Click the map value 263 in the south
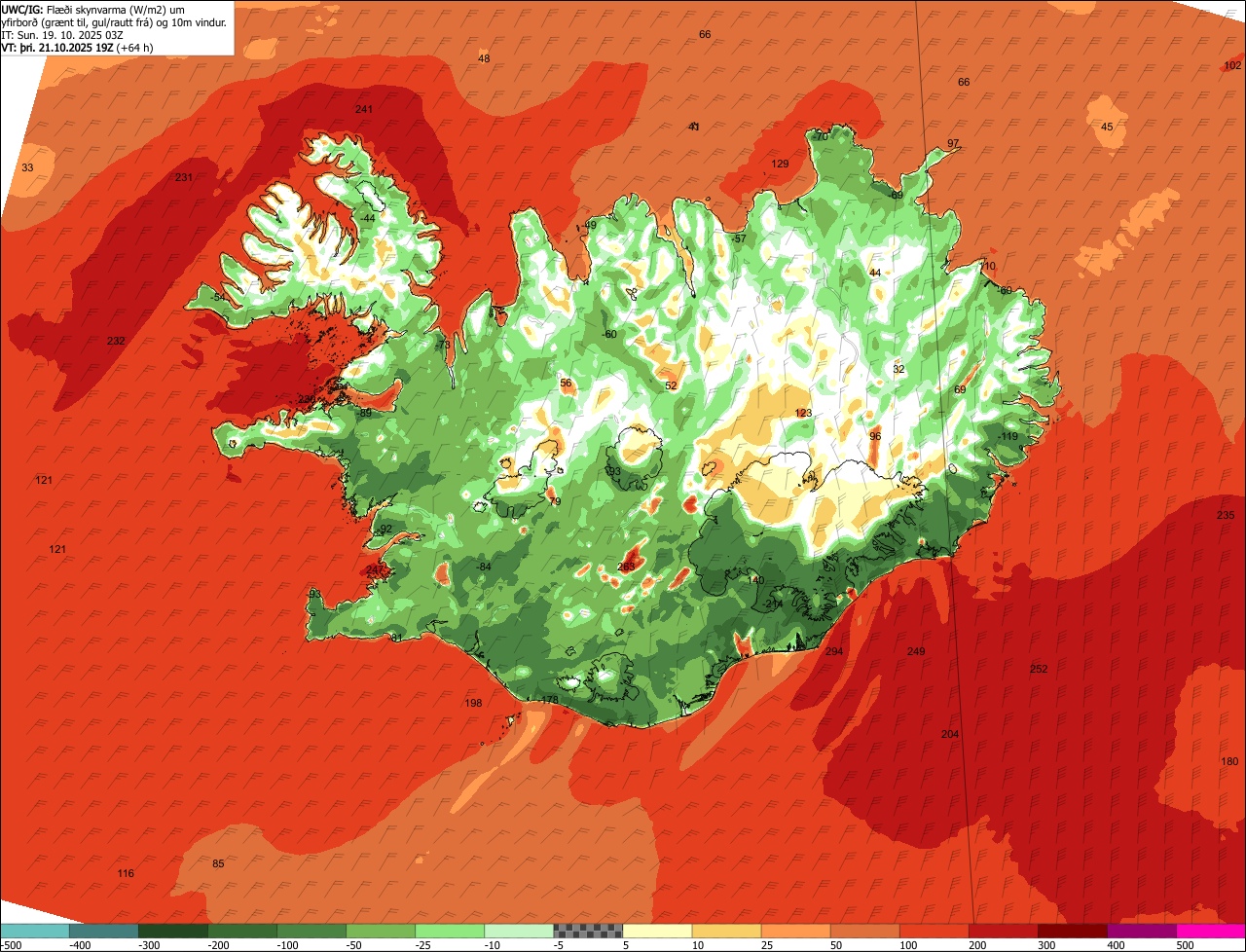 (x=626, y=567)
